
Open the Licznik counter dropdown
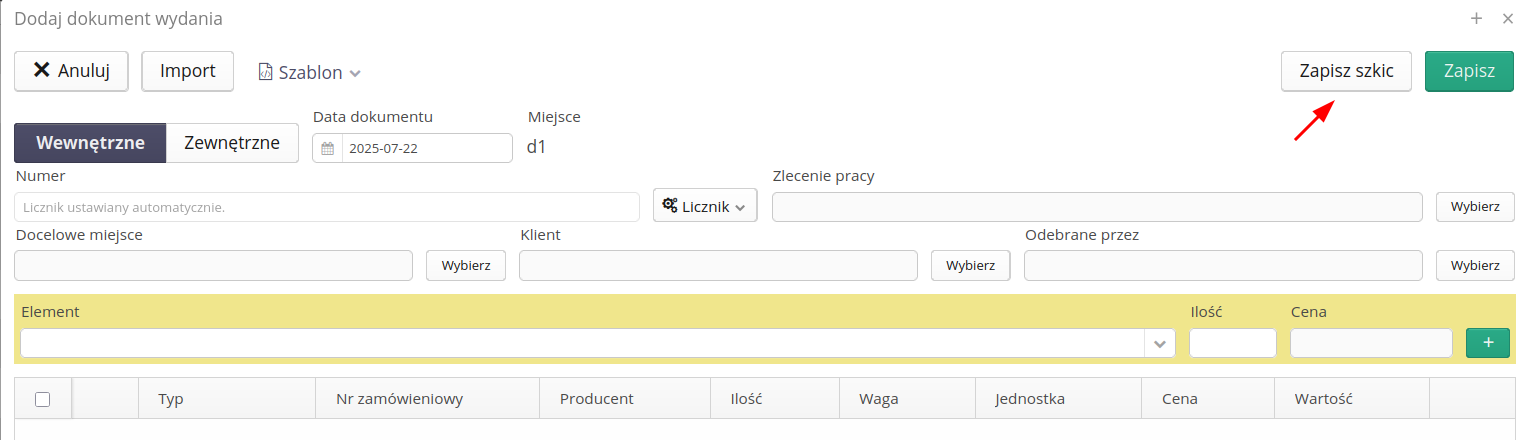(704, 206)
